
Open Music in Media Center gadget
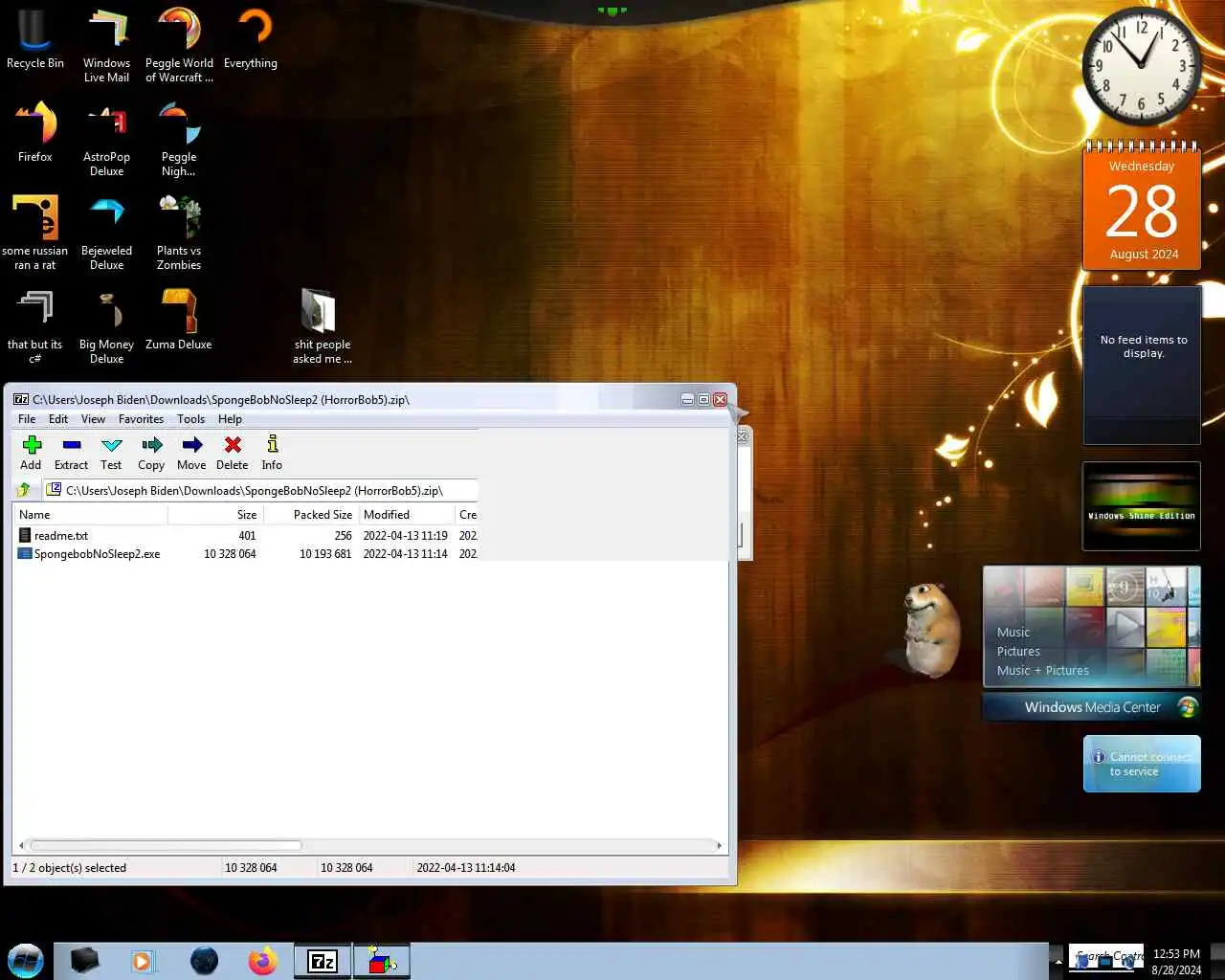click(1013, 633)
